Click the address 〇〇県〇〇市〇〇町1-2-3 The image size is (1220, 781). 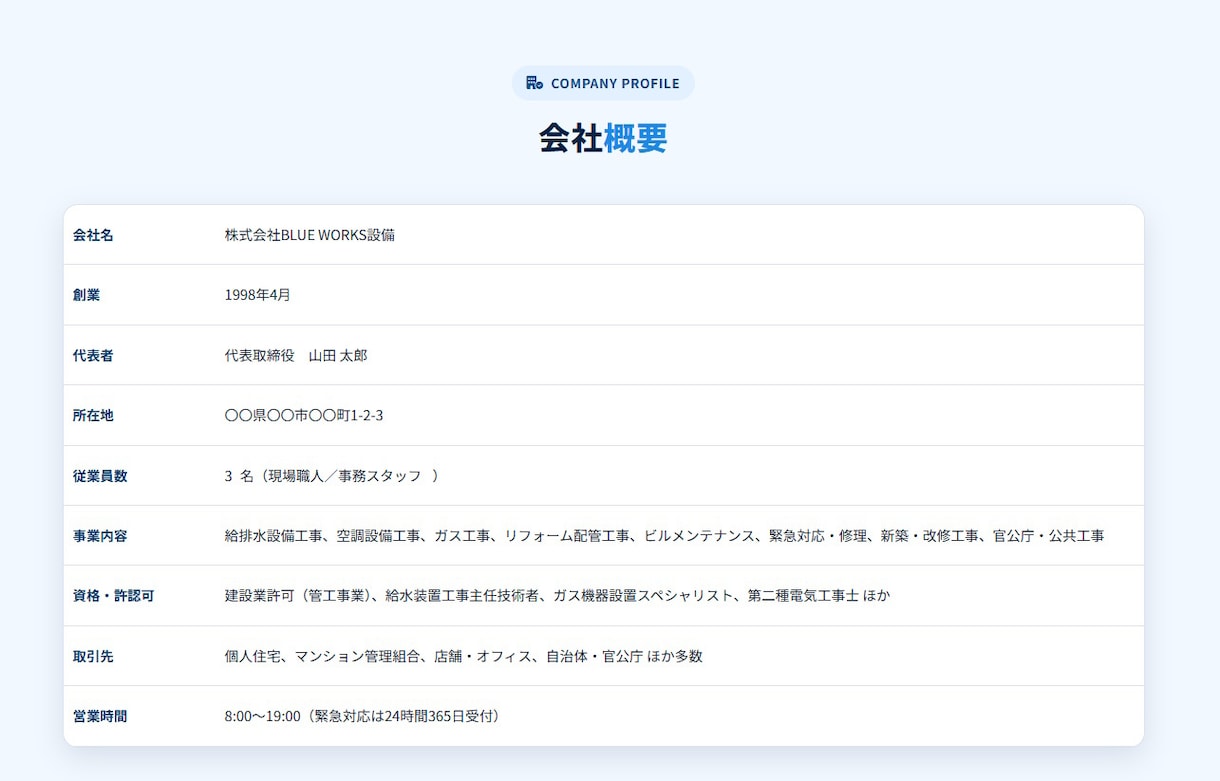(304, 415)
